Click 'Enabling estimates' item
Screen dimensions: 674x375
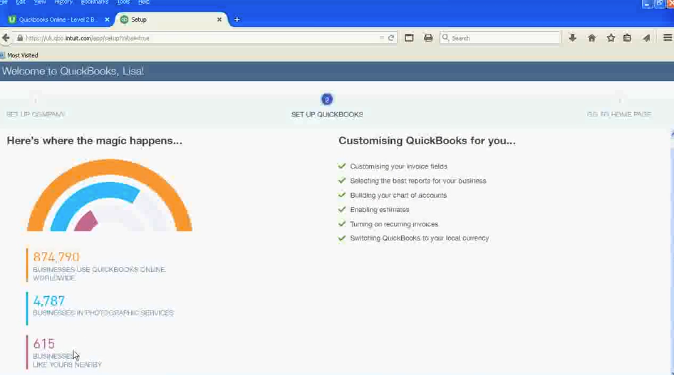(x=380, y=210)
